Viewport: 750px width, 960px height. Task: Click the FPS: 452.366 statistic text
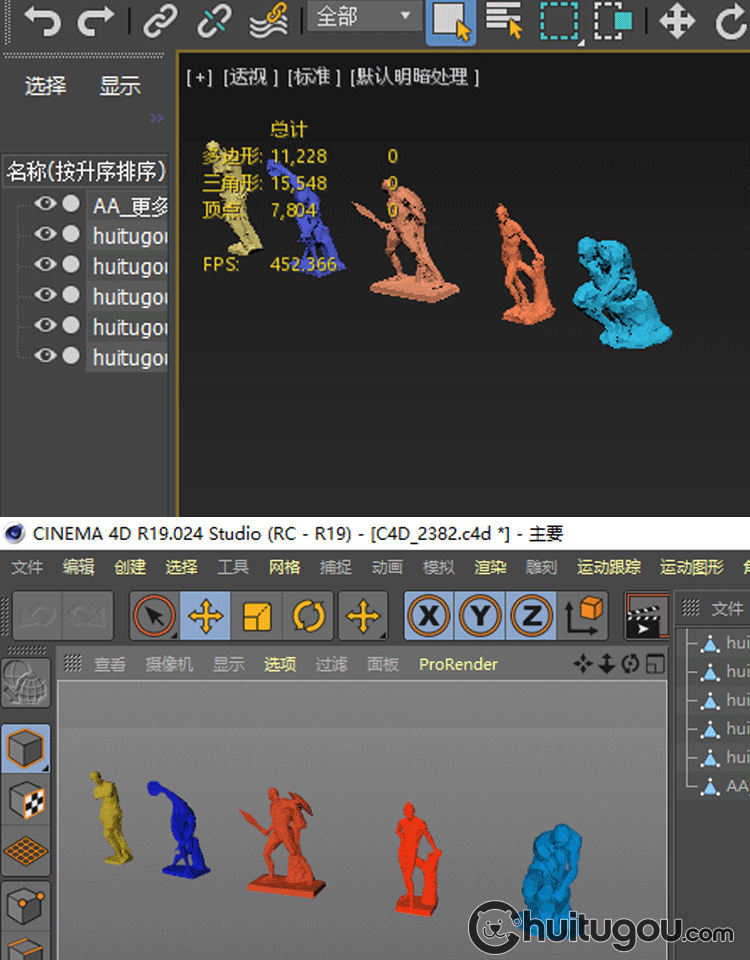coord(269,264)
